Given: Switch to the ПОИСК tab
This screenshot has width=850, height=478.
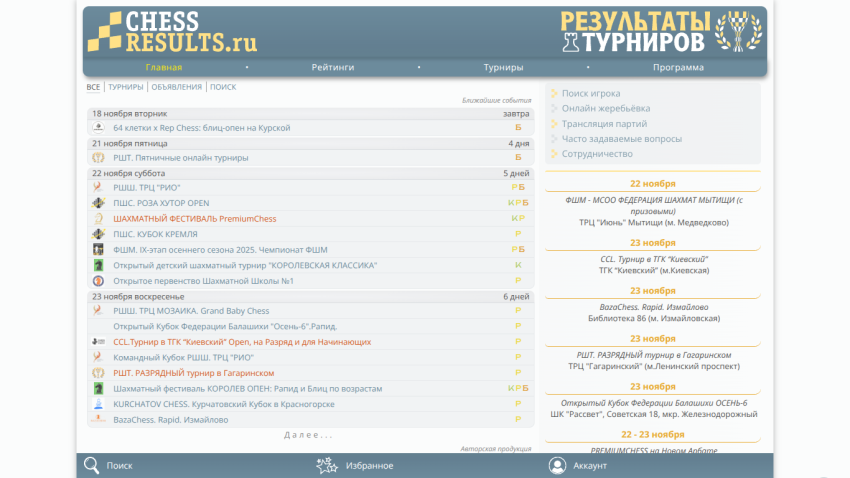Looking at the screenshot, I should point(223,87).
